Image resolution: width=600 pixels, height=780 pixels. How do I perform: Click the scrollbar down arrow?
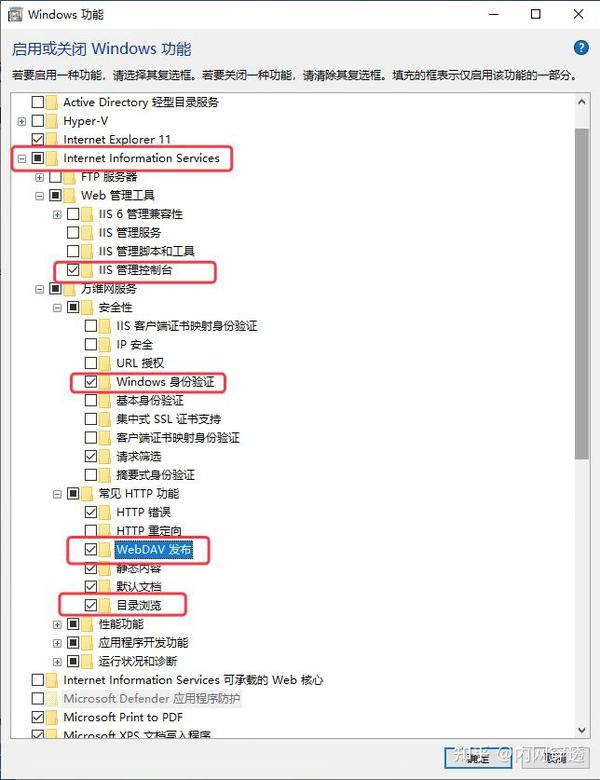(x=582, y=730)
